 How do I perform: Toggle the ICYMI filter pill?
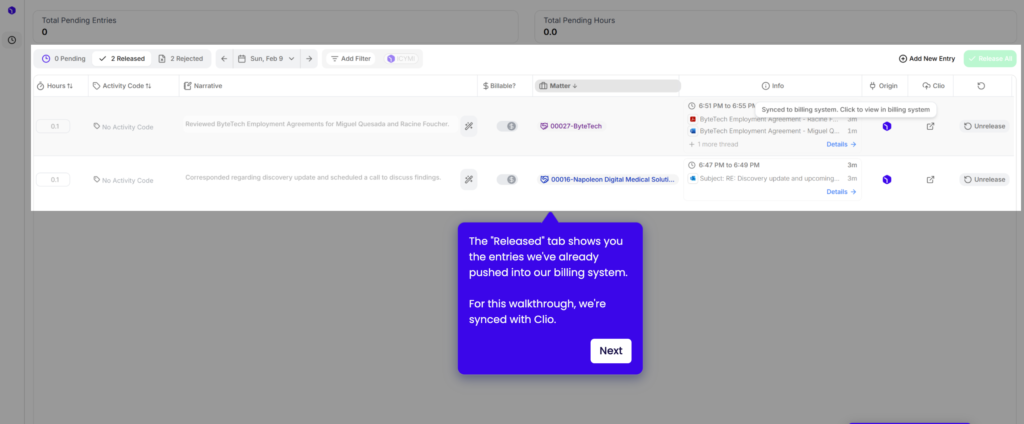click(x=401, y=59)
